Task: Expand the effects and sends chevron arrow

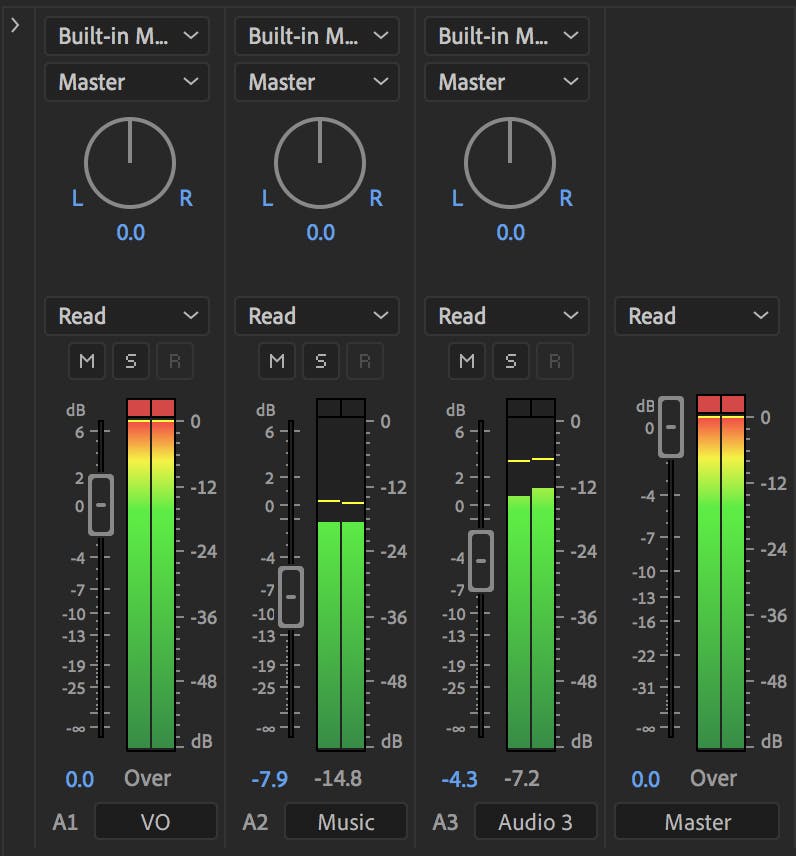Action: [15, 25]
